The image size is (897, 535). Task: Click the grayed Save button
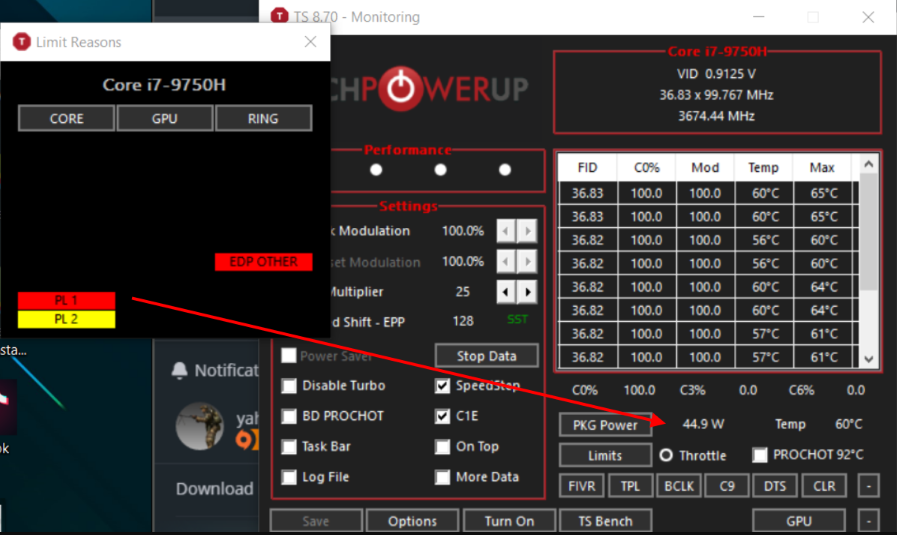pos(316,521)
